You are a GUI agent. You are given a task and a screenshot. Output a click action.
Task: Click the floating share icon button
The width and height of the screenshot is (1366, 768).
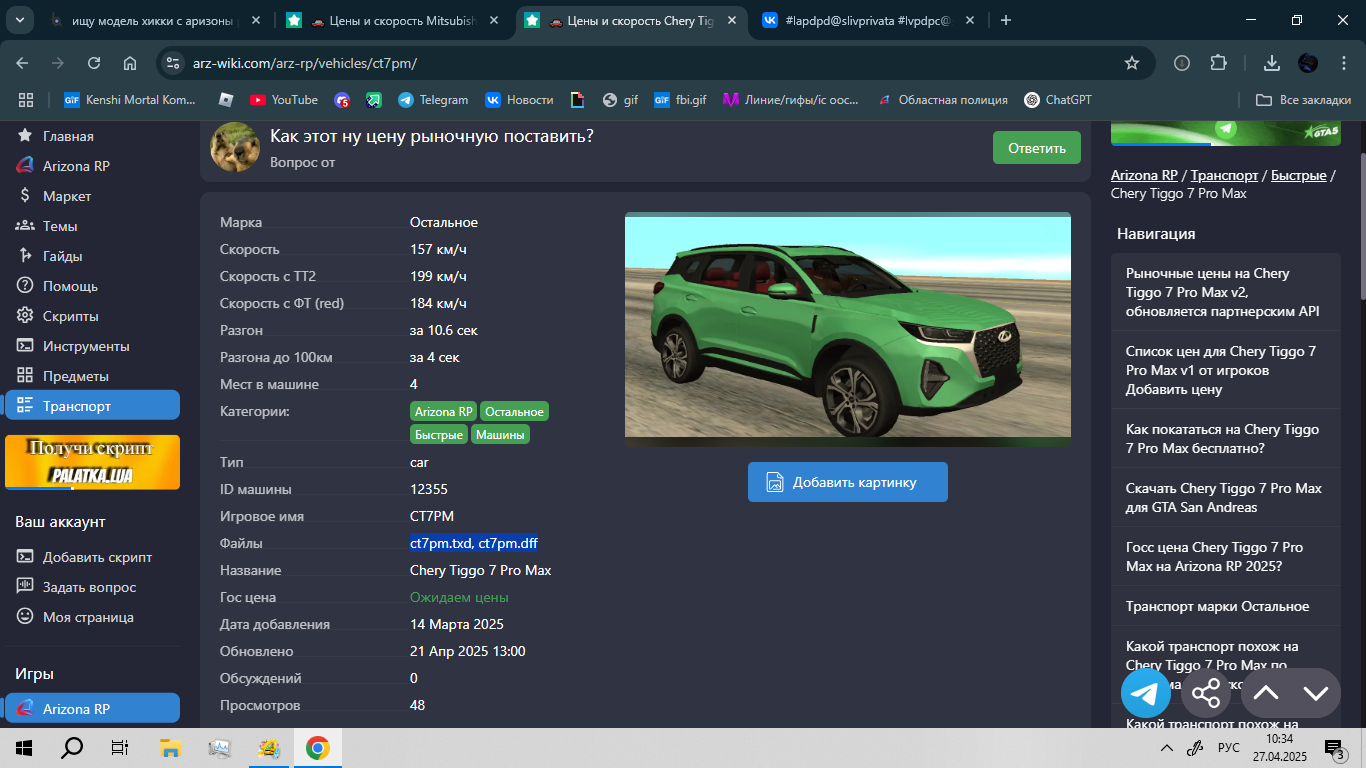(1206, 693)
